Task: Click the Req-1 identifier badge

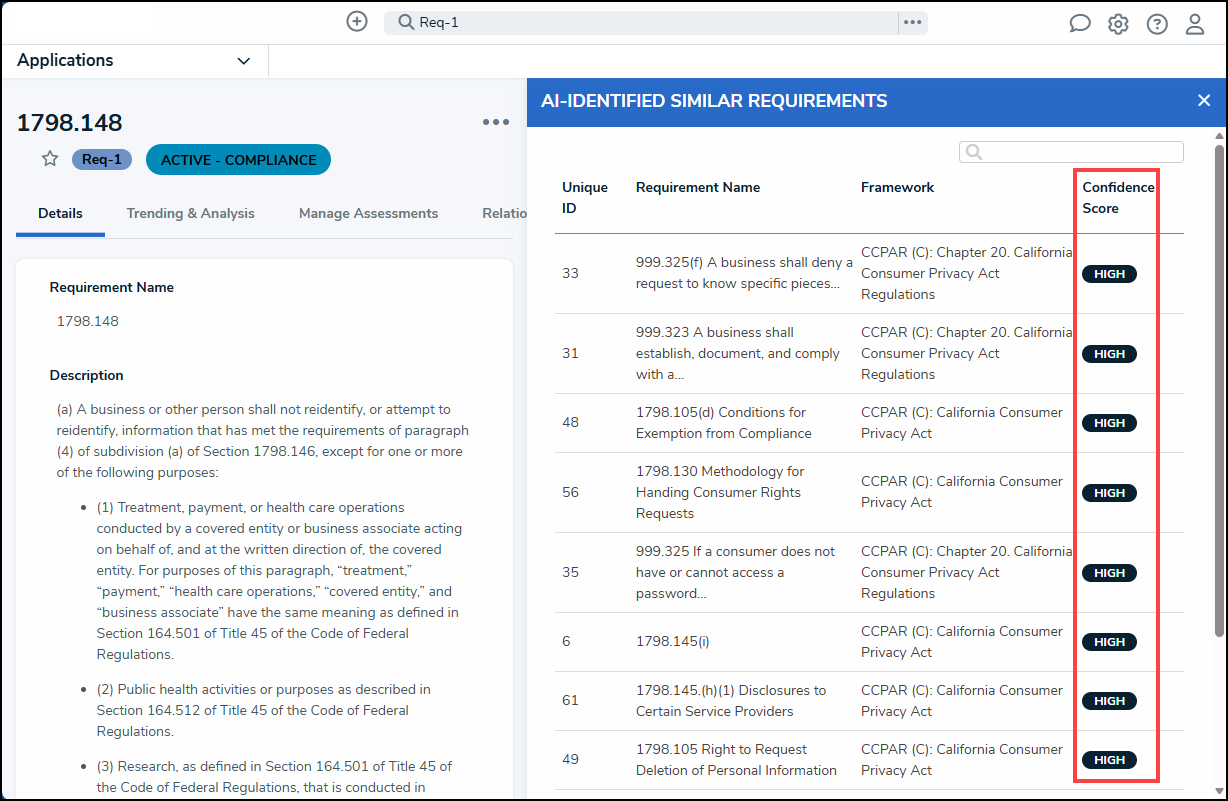Action: pyautogui.click(x=102, y=159)
